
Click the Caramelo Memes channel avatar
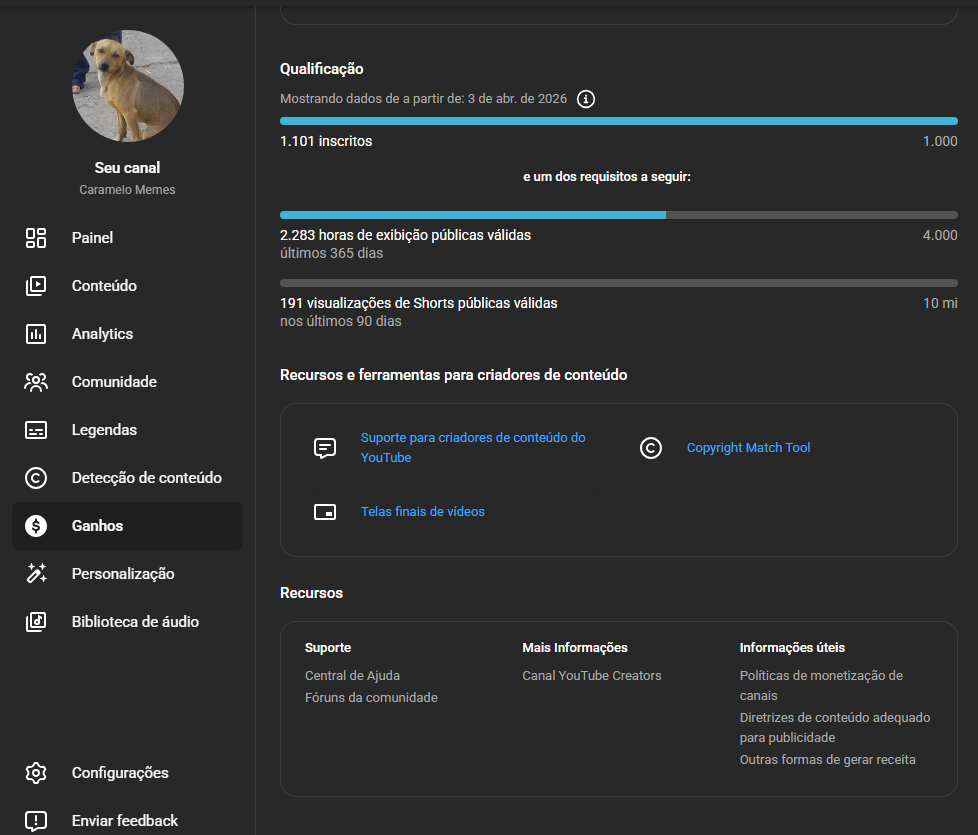click(x=127, y=85)
